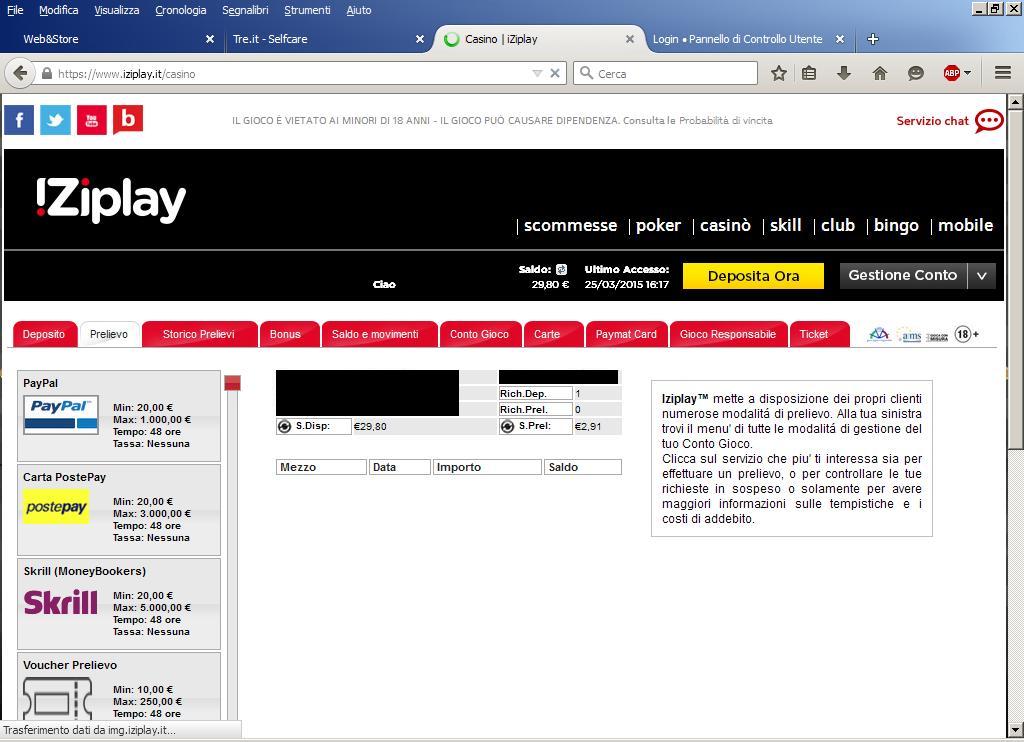
Task: Click the iZiplay logo
Action: (111, 200)
